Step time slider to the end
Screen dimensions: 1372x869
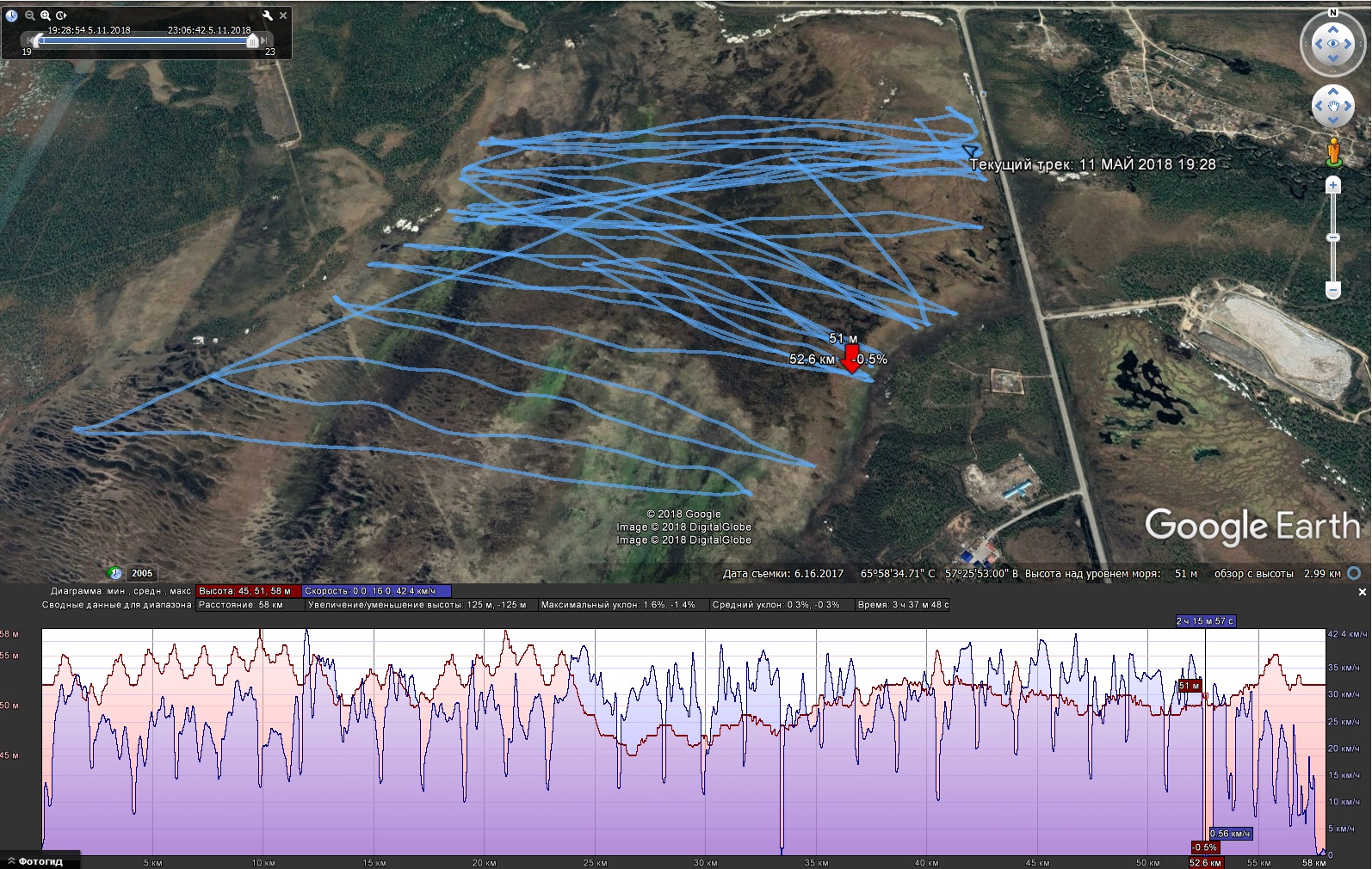pyautogui.click(x=265, y=40)
